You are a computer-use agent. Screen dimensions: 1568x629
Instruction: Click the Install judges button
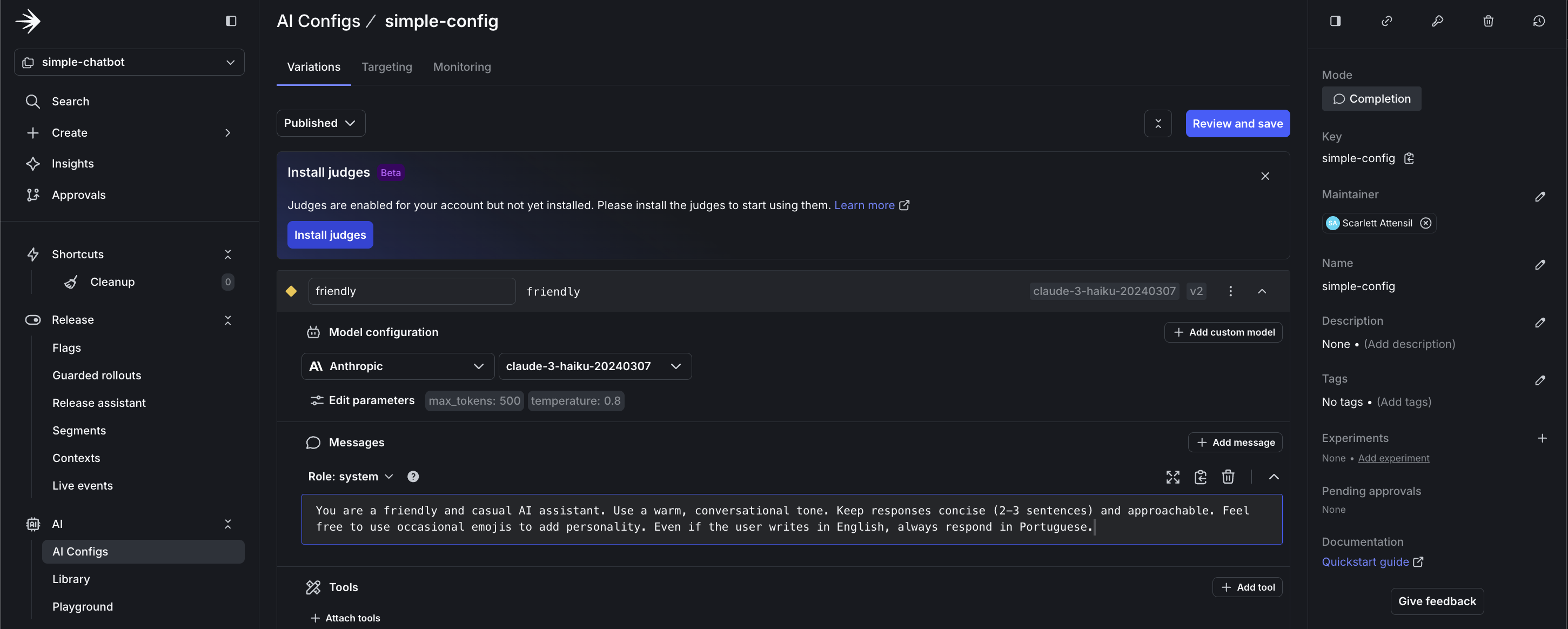(330, 235)
